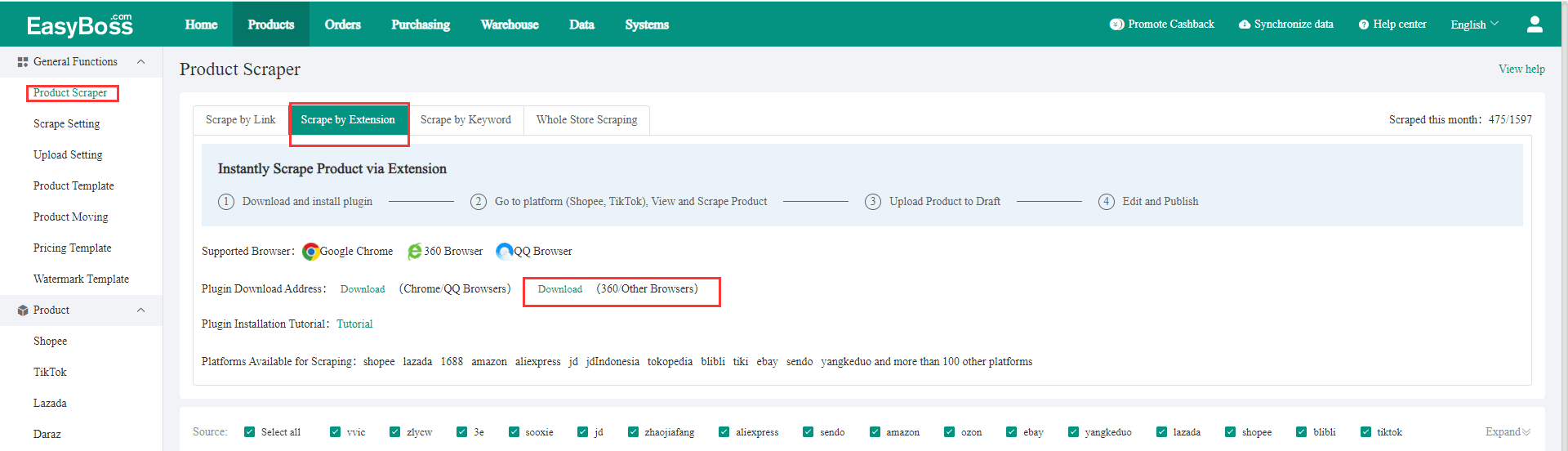Image resolution: width=1568 pixels, height=451 pixels.
Task: Open Shopee under Product
Action: 51,342
